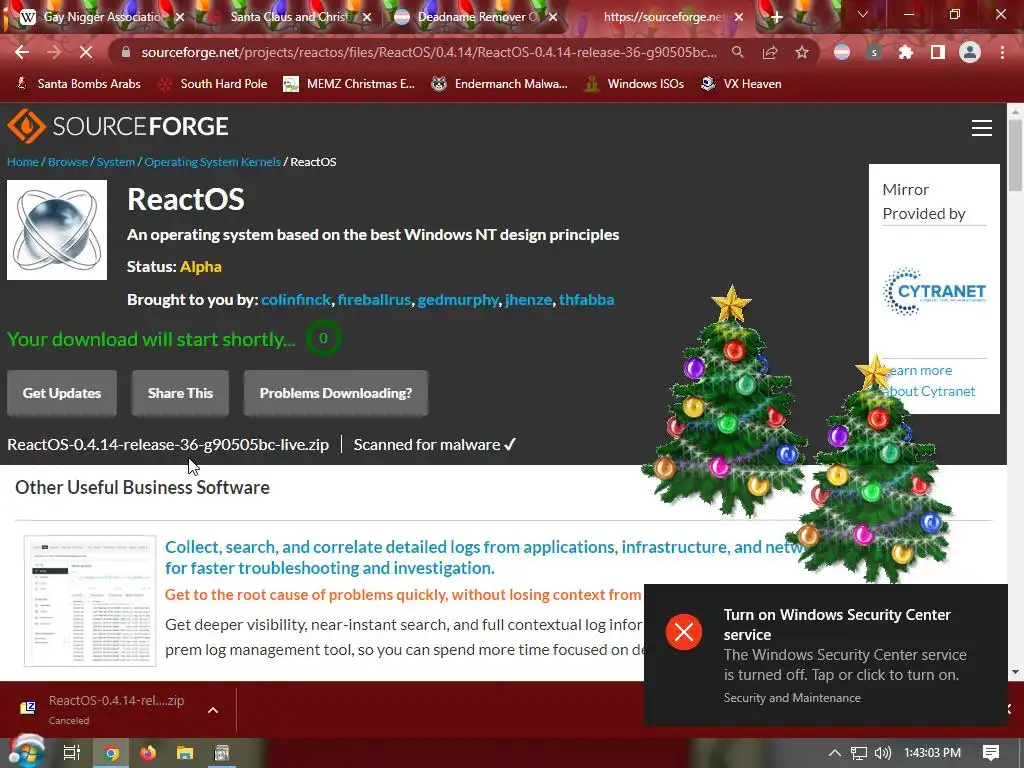Screen dimensions: 1024x768
Task: Open the Santa Bombs Arabs bookmark
Action: point(78,84)
